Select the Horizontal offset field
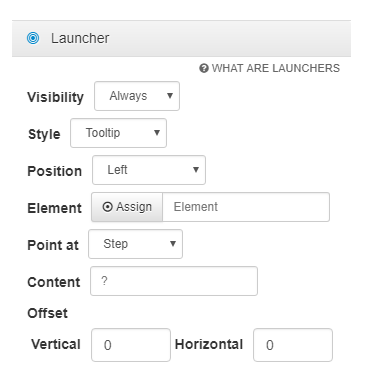 coord(293,345)
